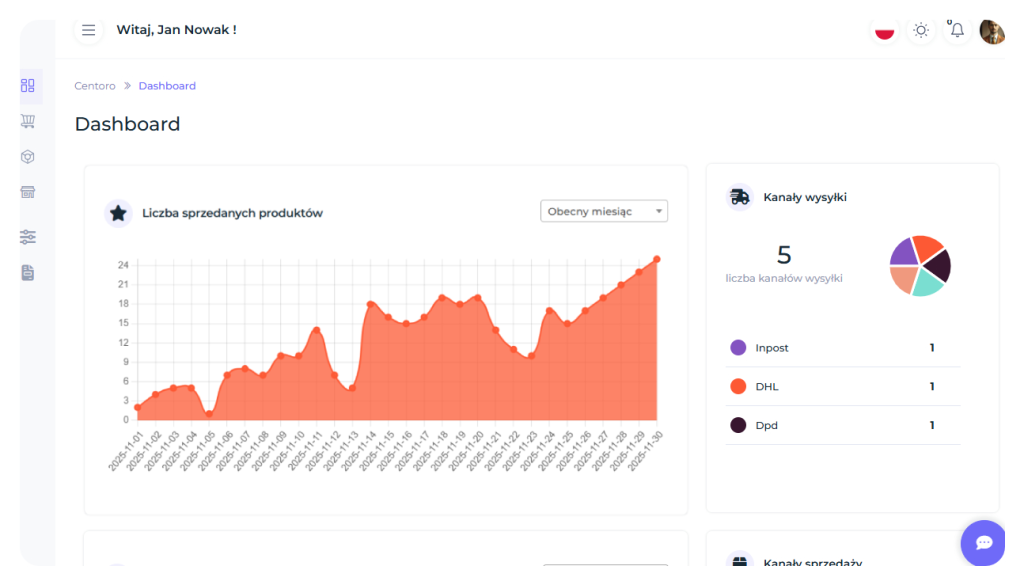Click the document icon in sidebar
The image size is (1024, 585).
click(x=28, y=272)
